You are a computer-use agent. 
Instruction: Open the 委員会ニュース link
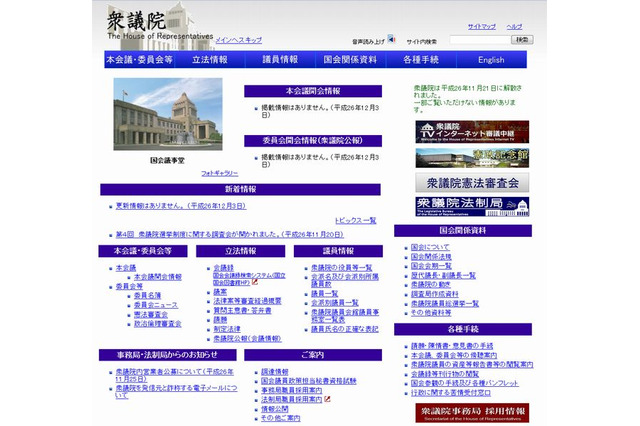156,305
